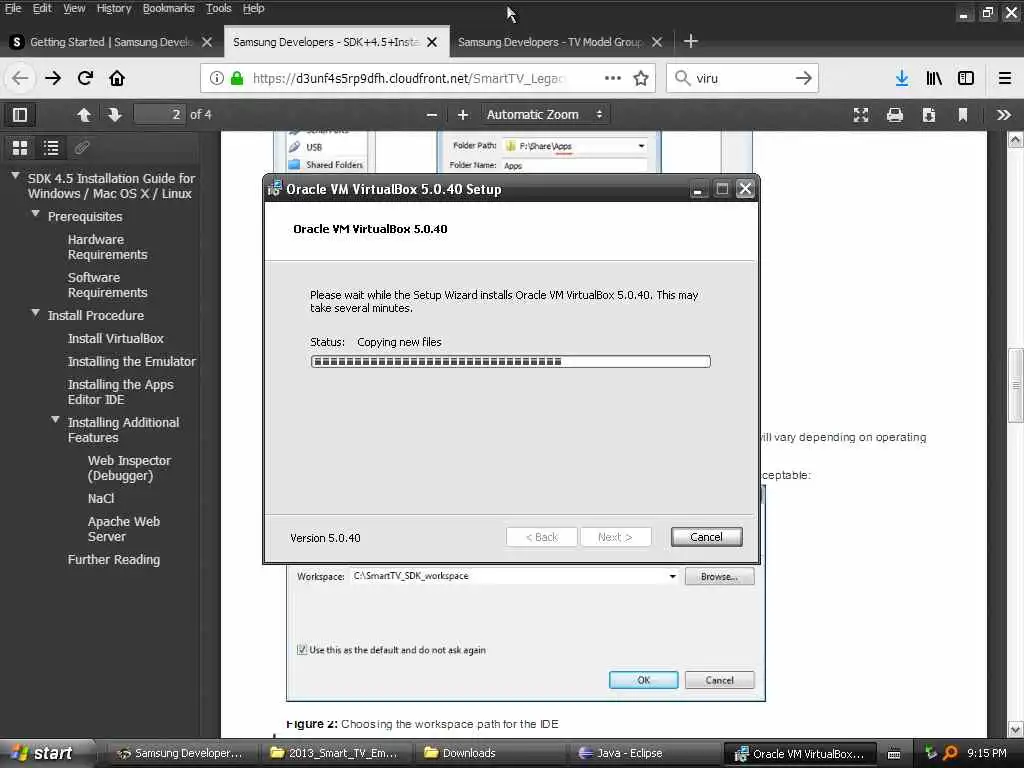Show PDF thumbnails view

(20, 148)
